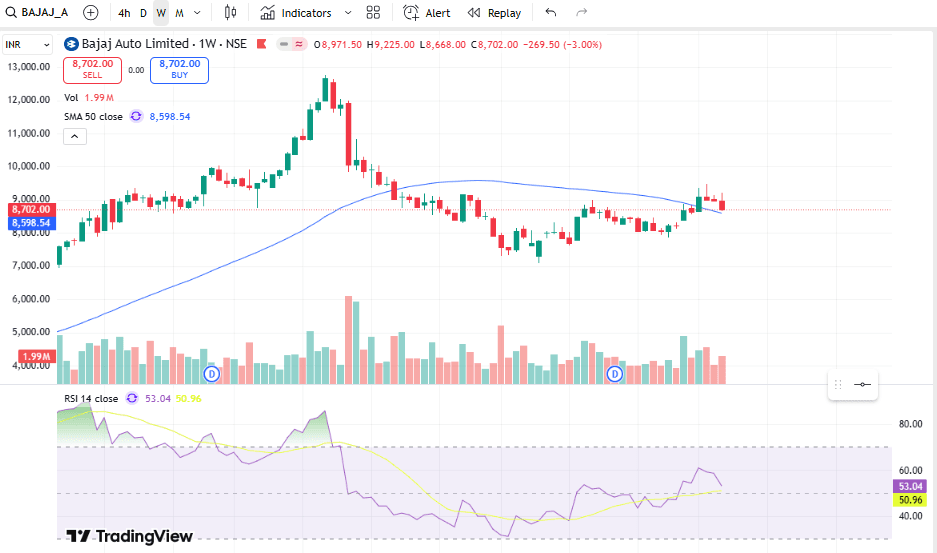Viewport: 937px width, 553px height.
Task: Toggle the market status pill indicator
Action: [292, 44]
